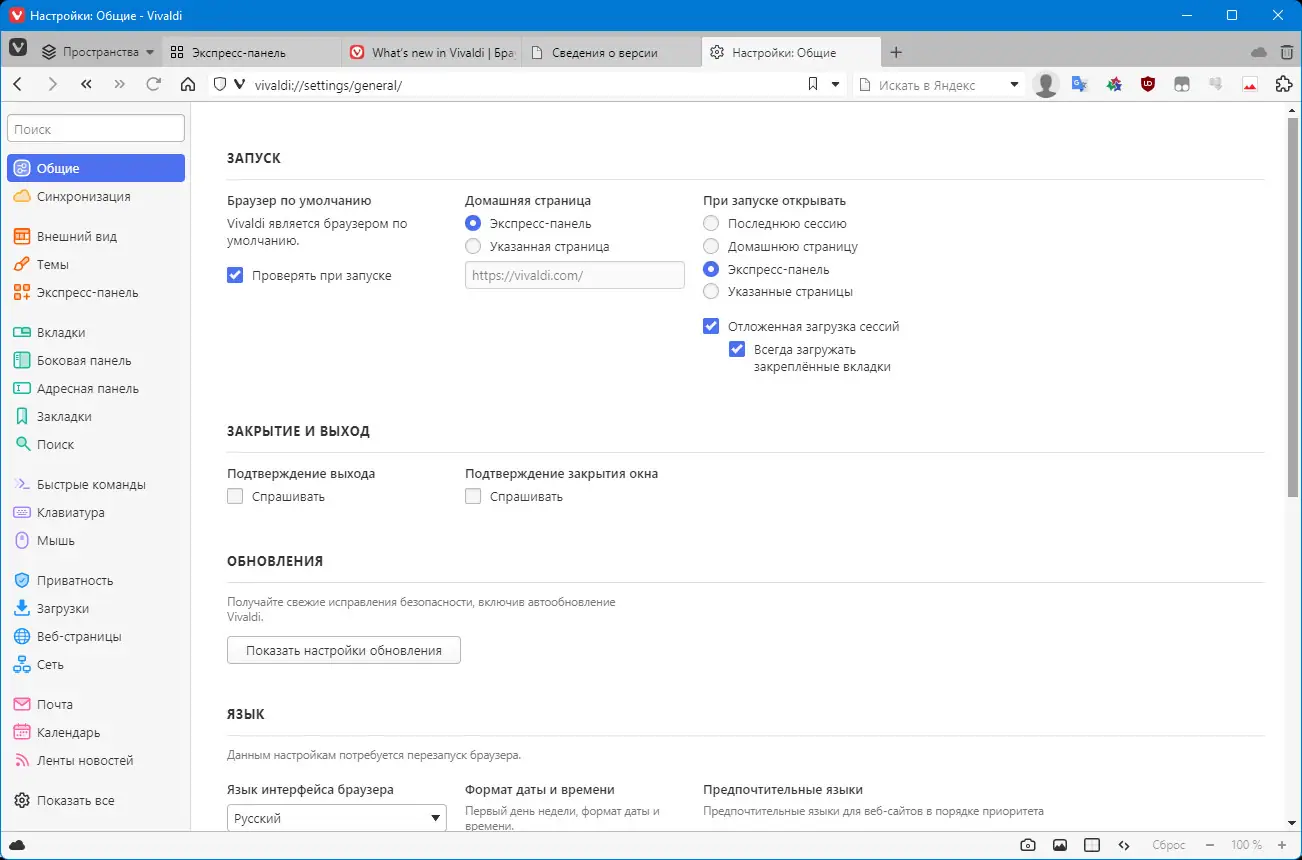1302x860 pixels.
Task: Open the Vivaldi screenshot capture tool
Action: (1027, 844)
